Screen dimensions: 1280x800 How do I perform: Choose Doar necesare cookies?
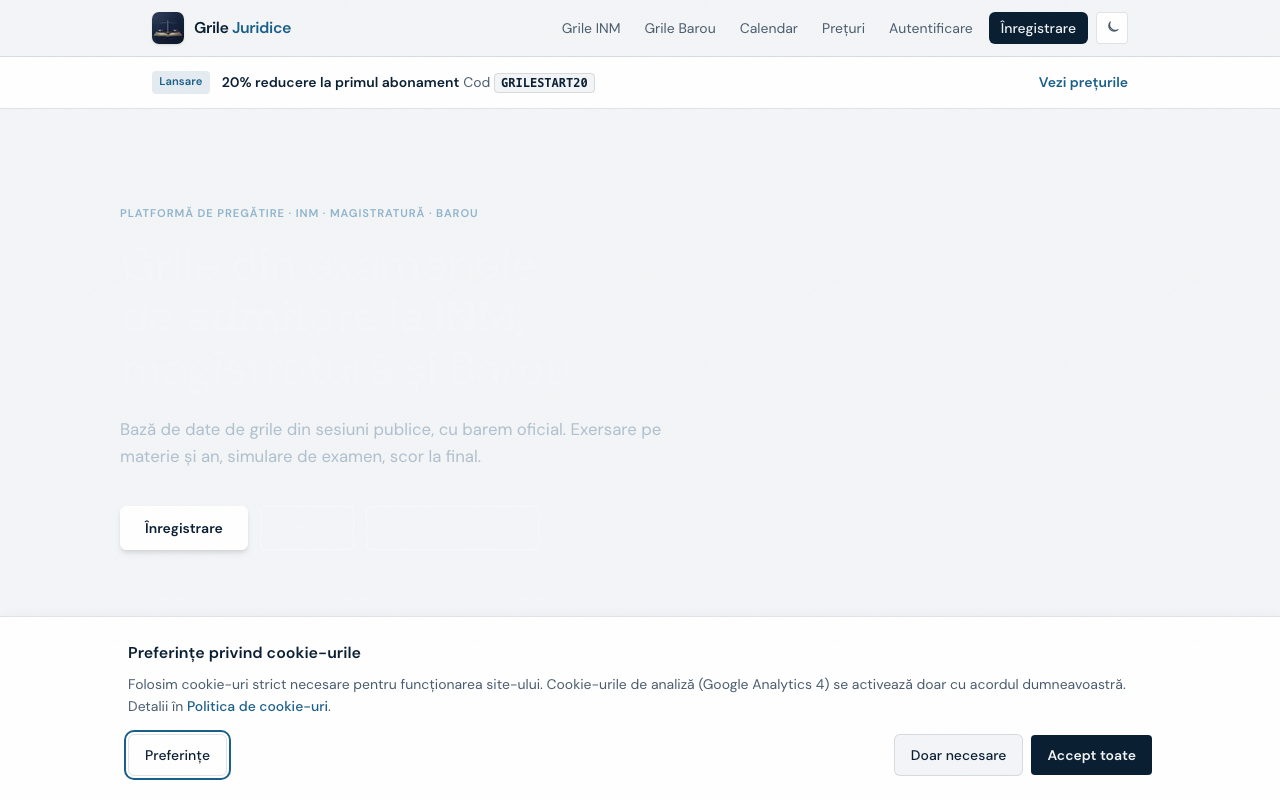(x=958, y=755)
